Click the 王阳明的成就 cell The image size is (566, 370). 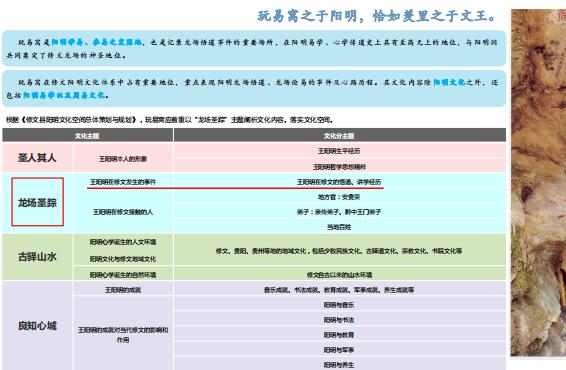pyautogui.click(x=123, y=290)
